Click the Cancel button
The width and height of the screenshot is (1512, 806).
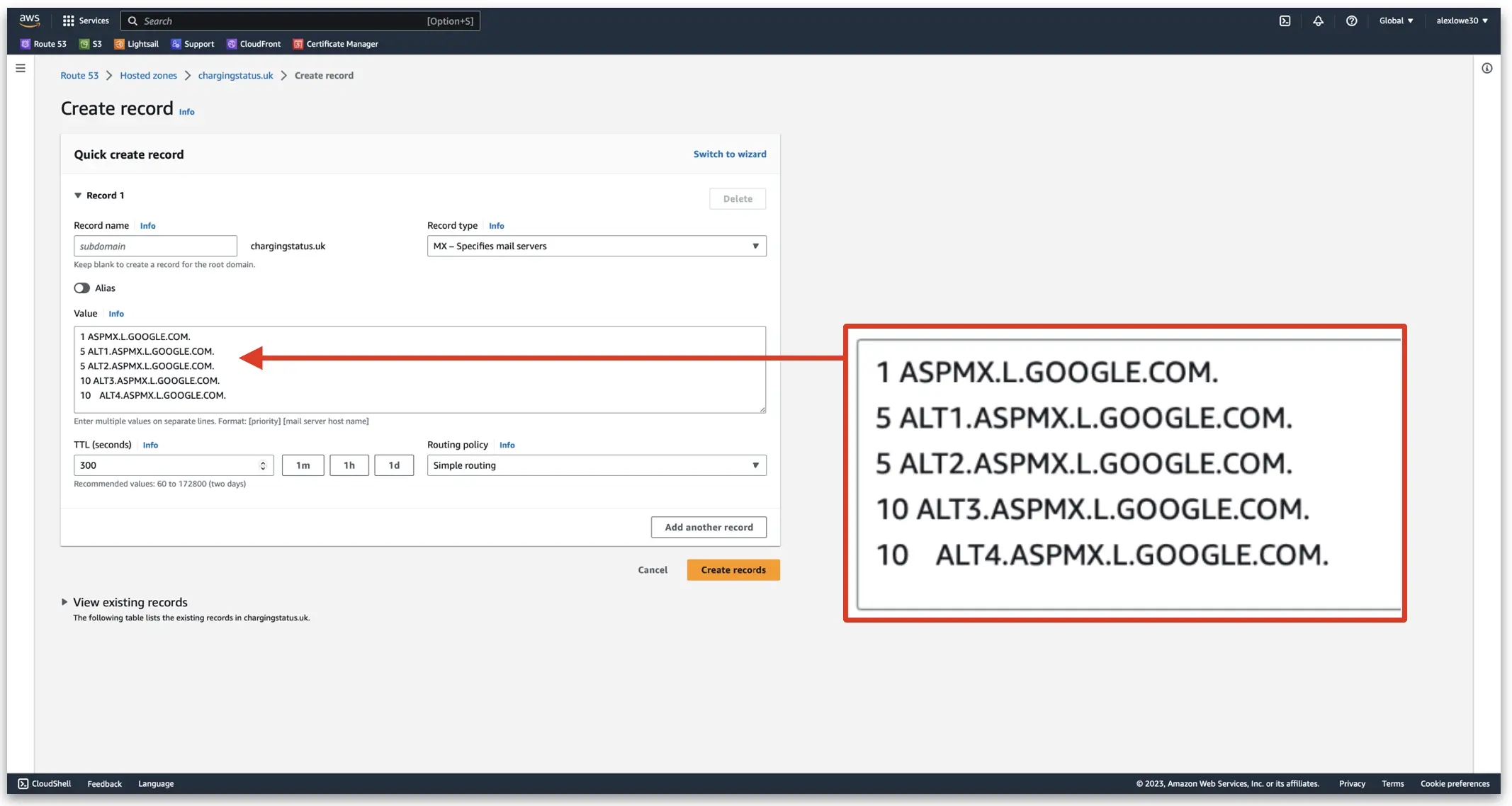[x=653, y=570]
